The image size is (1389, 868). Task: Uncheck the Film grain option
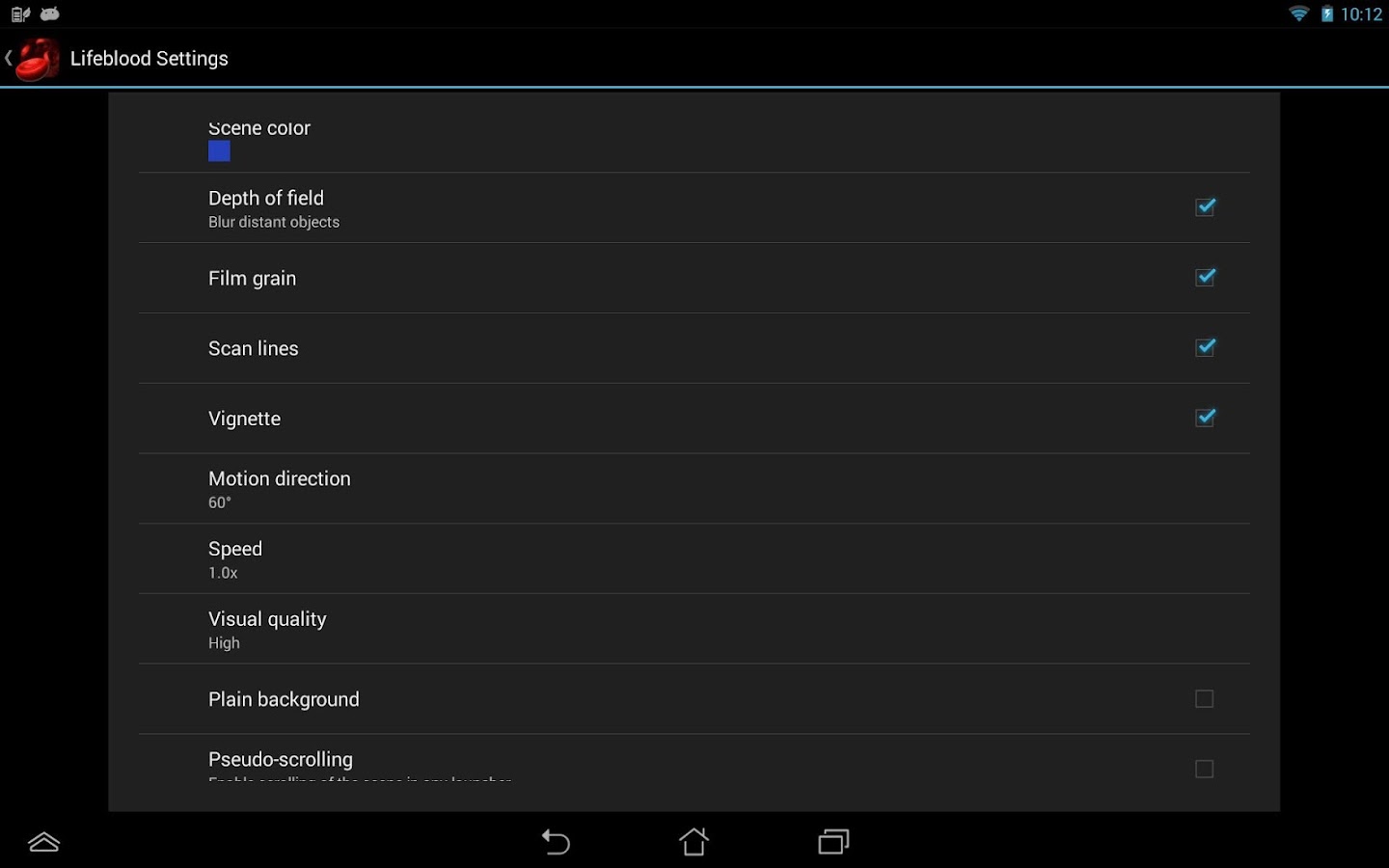pyautogui.click(x=1205, y=278)
